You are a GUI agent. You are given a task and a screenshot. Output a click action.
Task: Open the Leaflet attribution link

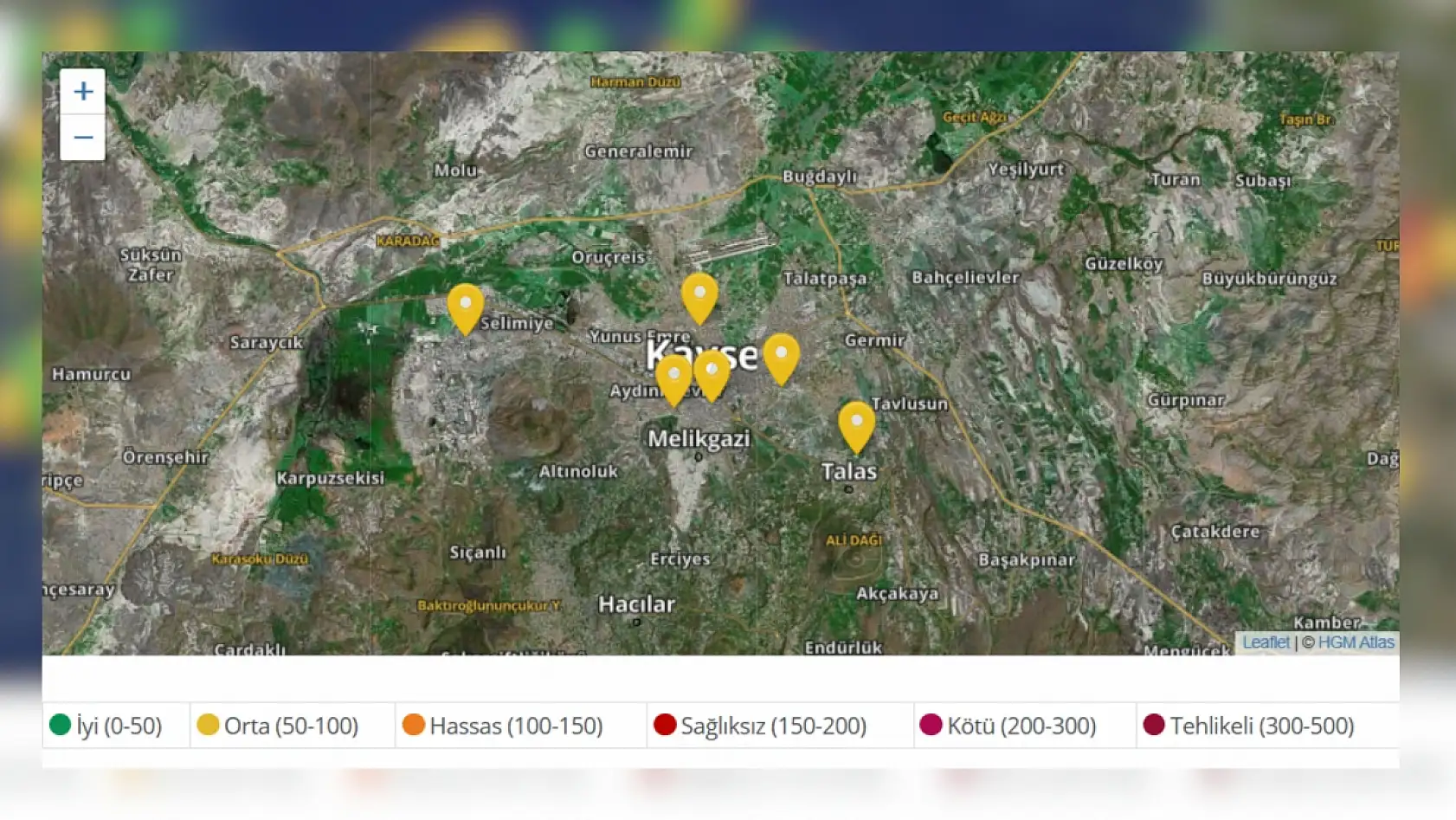pos(1266,642)
